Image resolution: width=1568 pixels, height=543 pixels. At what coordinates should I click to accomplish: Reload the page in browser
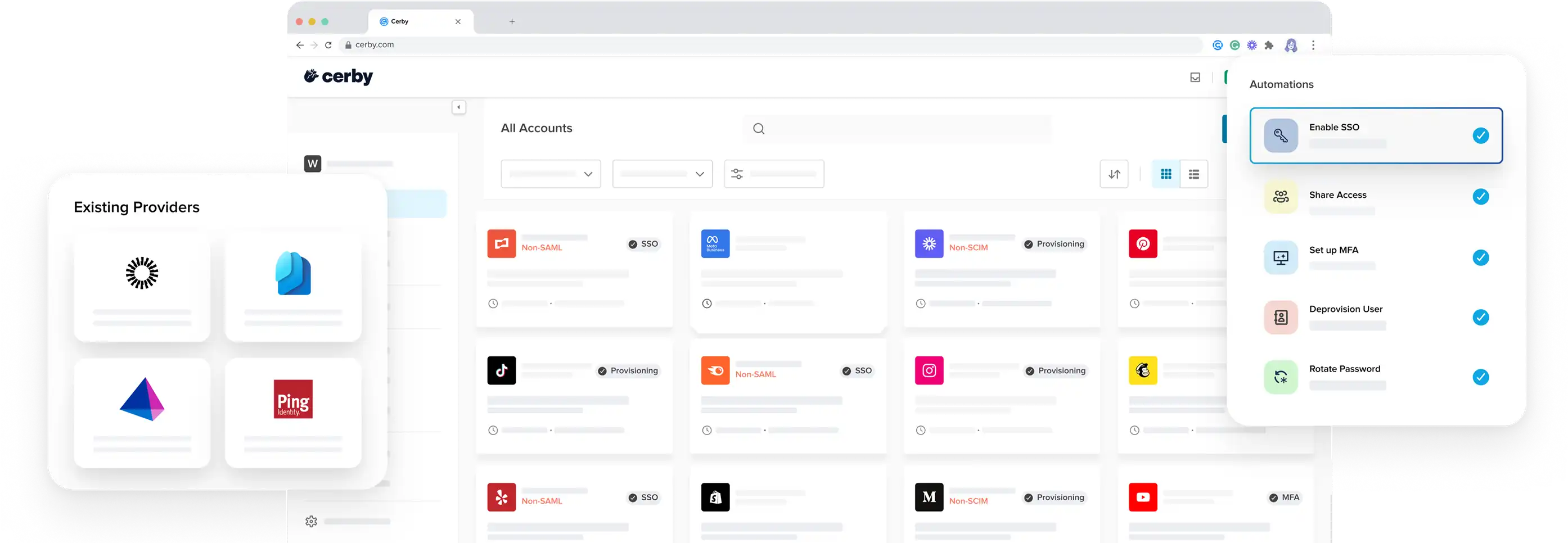click(x=328, y=45)
